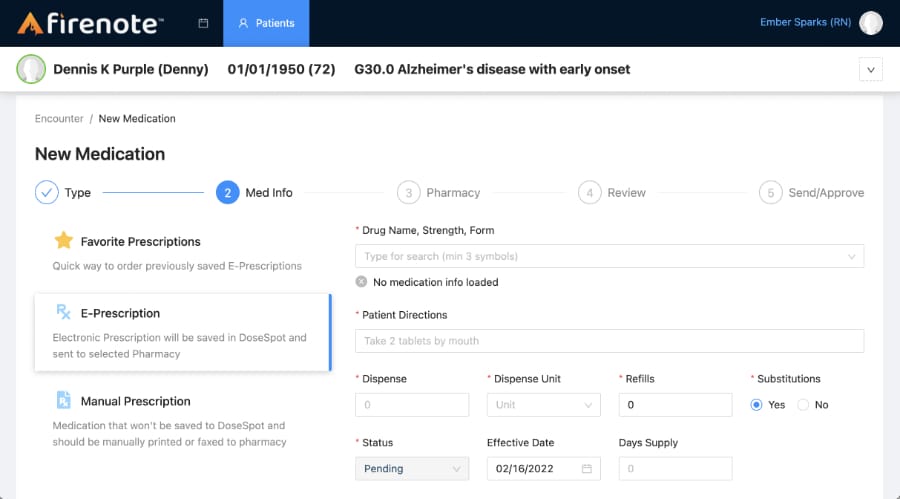Image resolution: width=900 pixels, height=499 pixels.
Task: Open the Patients tab
Action: (x=266, y=23)
